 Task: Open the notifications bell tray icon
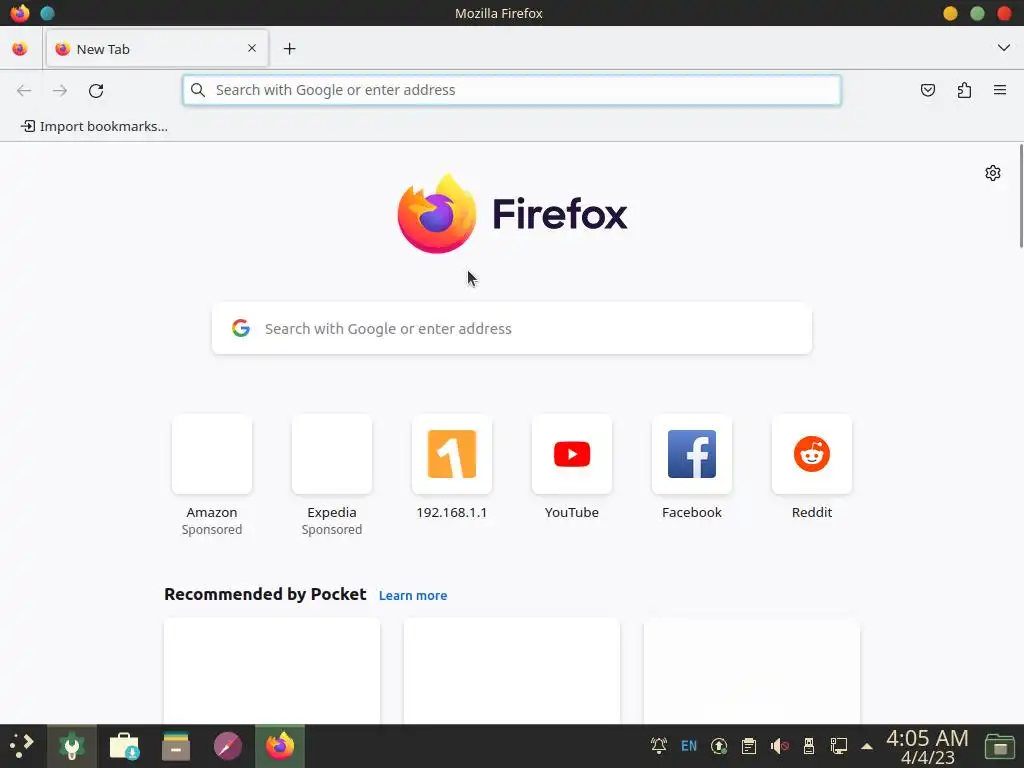(658, 745)
